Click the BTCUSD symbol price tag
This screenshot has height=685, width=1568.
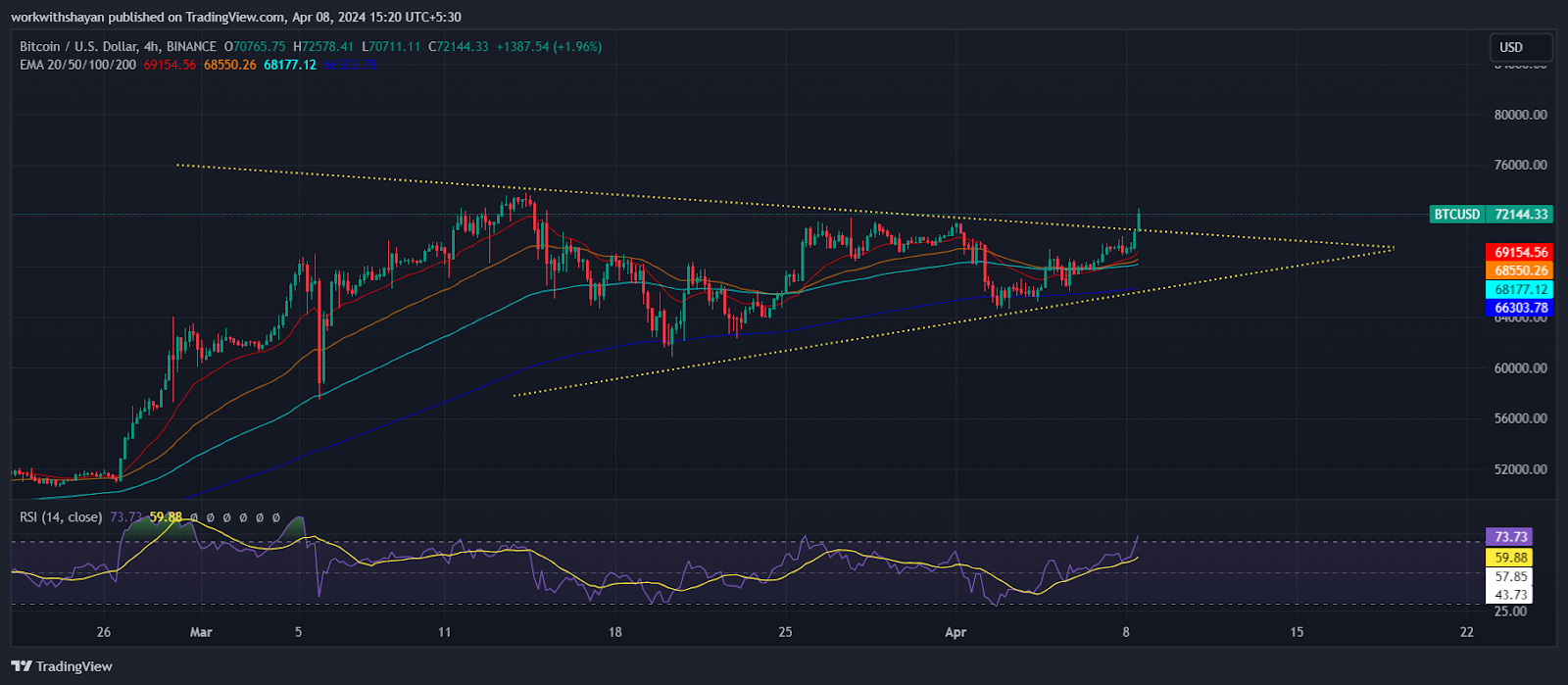click(1456, 215)
